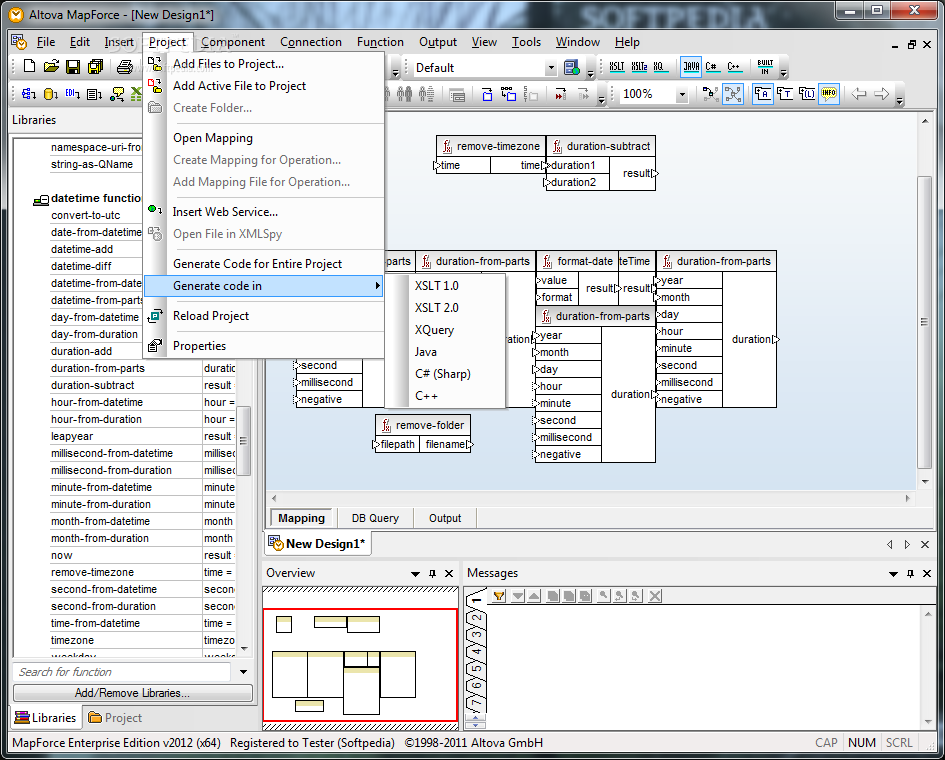This screenshot has width=945, height=760.
Task: Insert an EDI component via toolbar icon
Action: click(72, 94)
